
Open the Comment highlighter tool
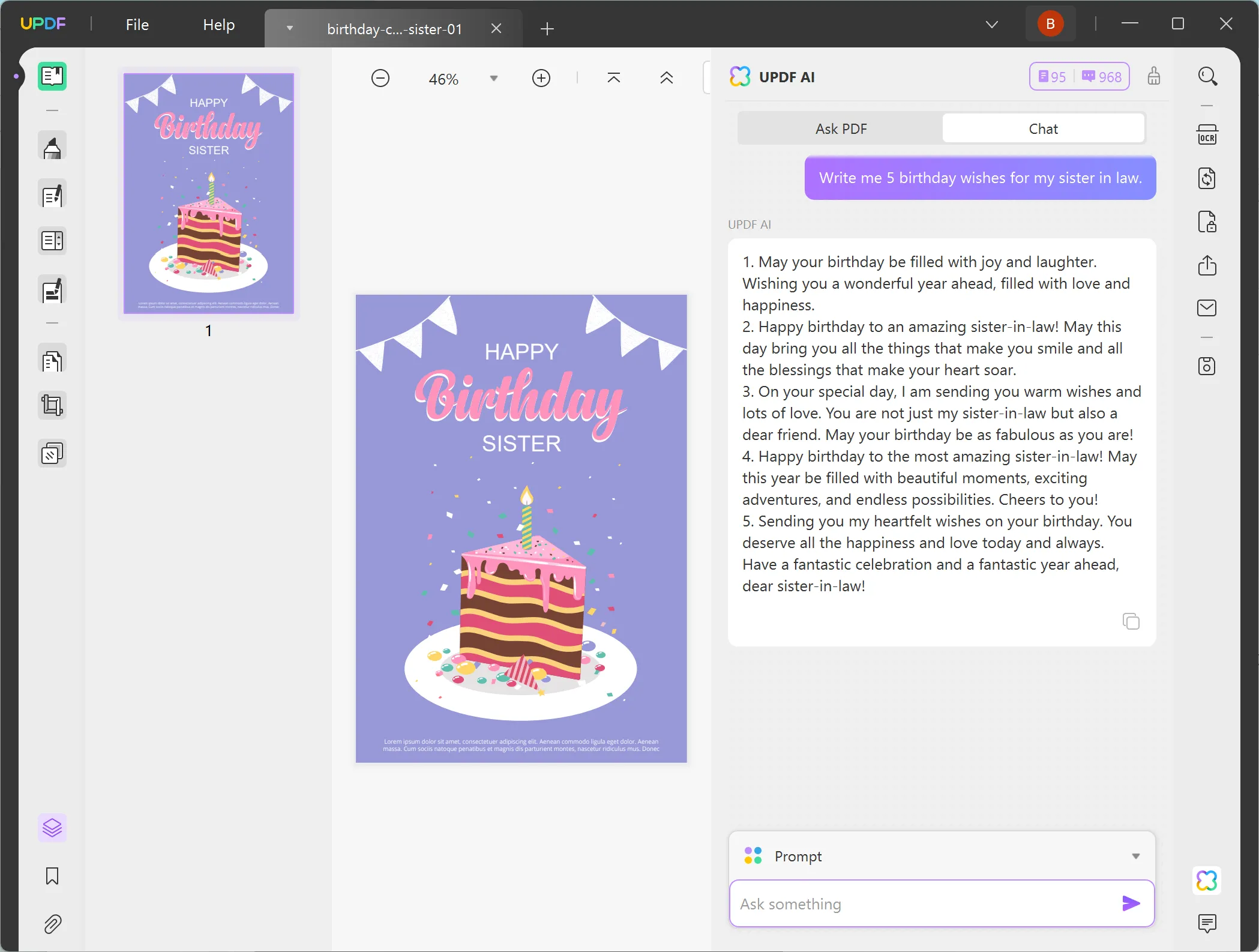point(52,146)
